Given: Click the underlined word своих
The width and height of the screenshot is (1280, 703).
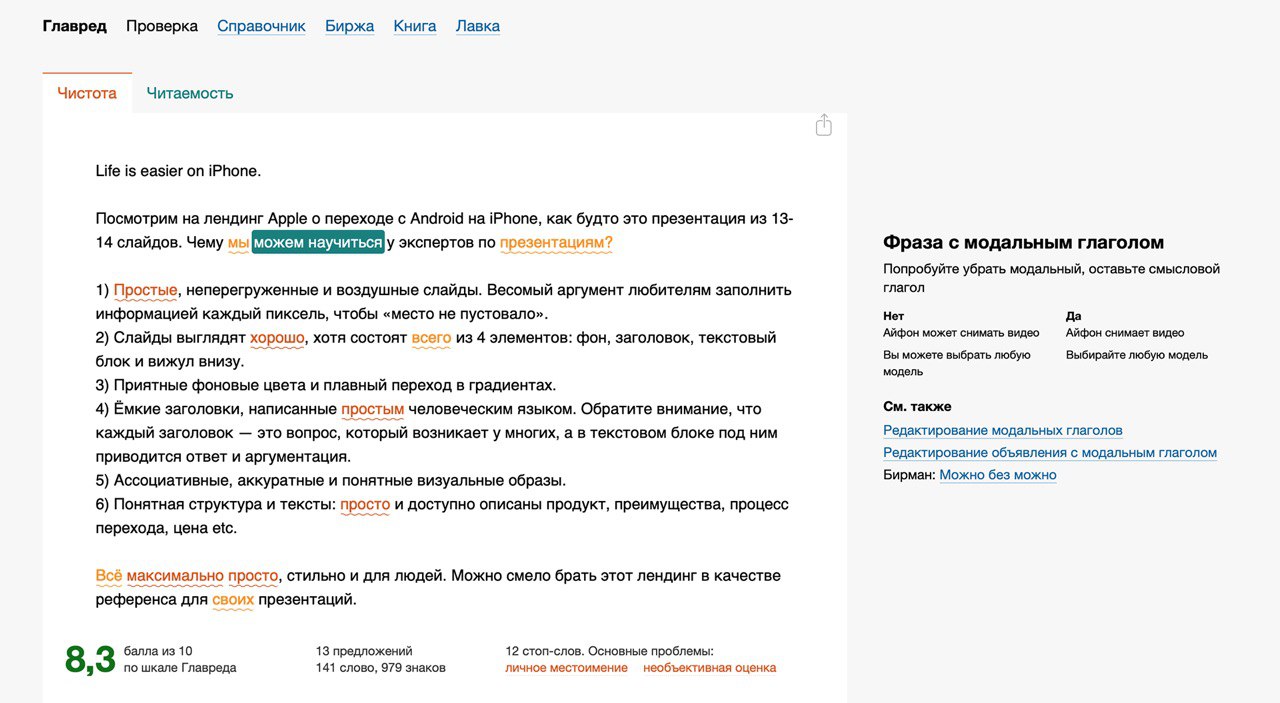Looking at the screenshot, I should coord(233,600).
